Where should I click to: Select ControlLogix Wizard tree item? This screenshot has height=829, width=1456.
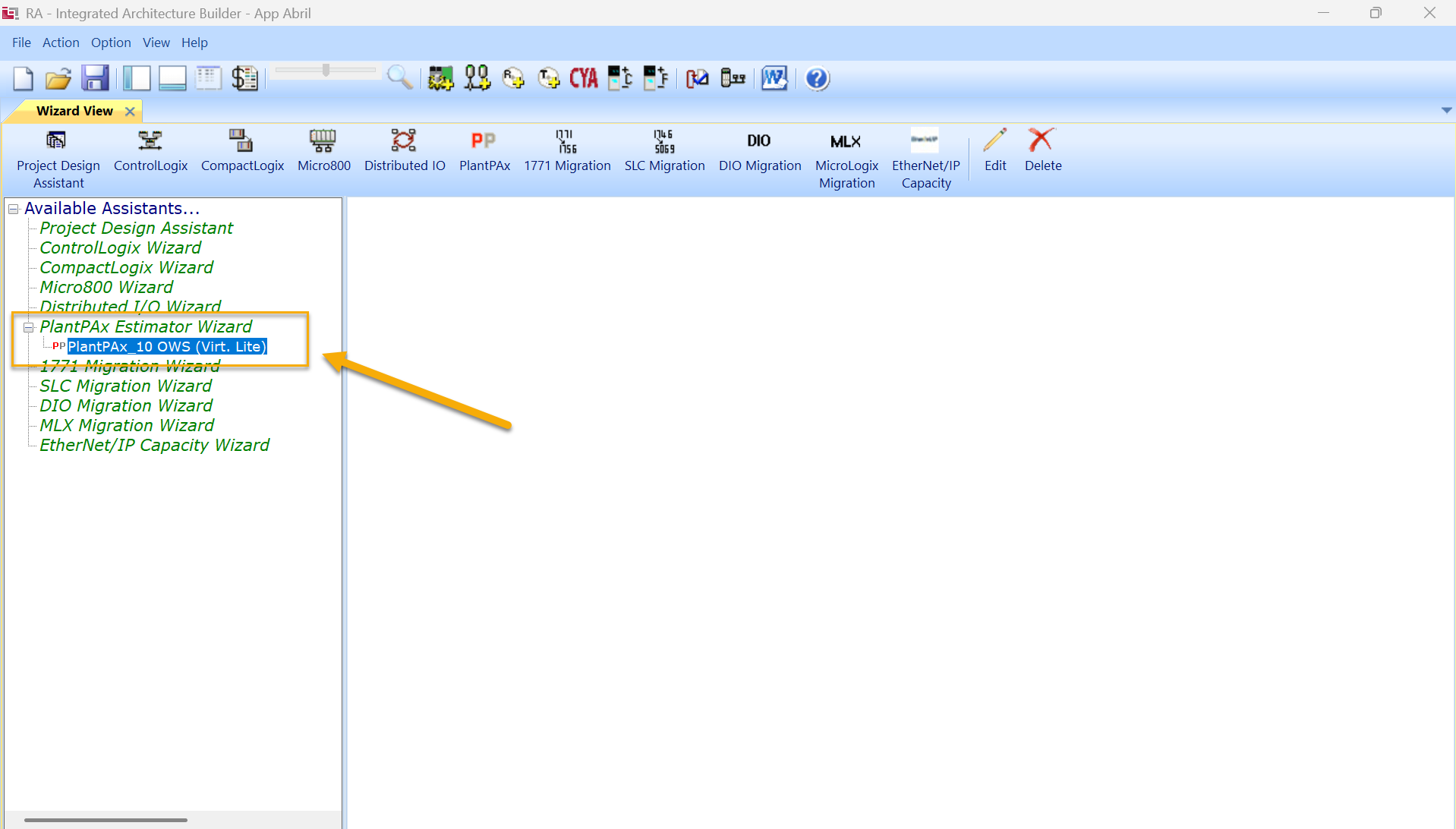coord(120,247)
